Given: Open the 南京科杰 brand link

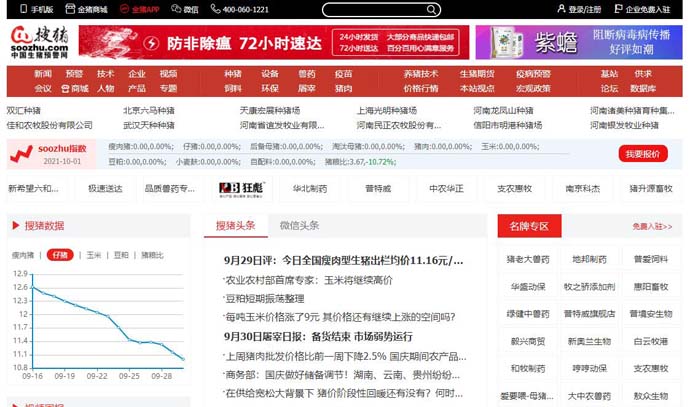Looking at the screenshot, I should 583,189.
